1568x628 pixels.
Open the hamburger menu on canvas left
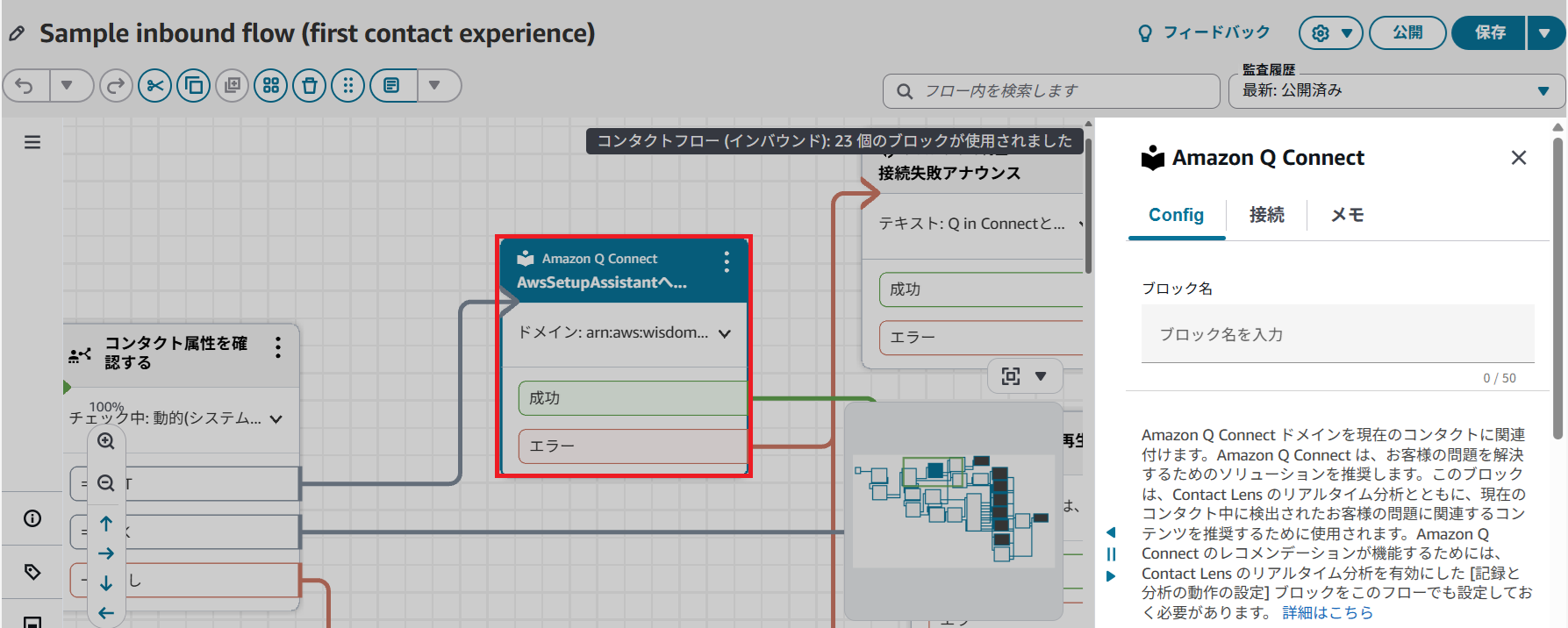click(x=32, y=142)
